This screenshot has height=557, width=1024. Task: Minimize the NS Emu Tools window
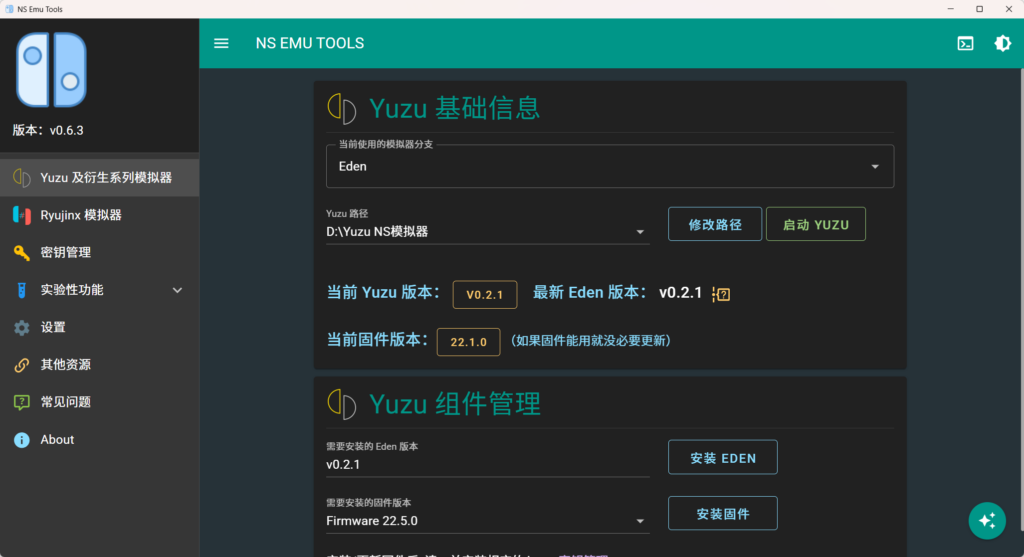(950, 9)
